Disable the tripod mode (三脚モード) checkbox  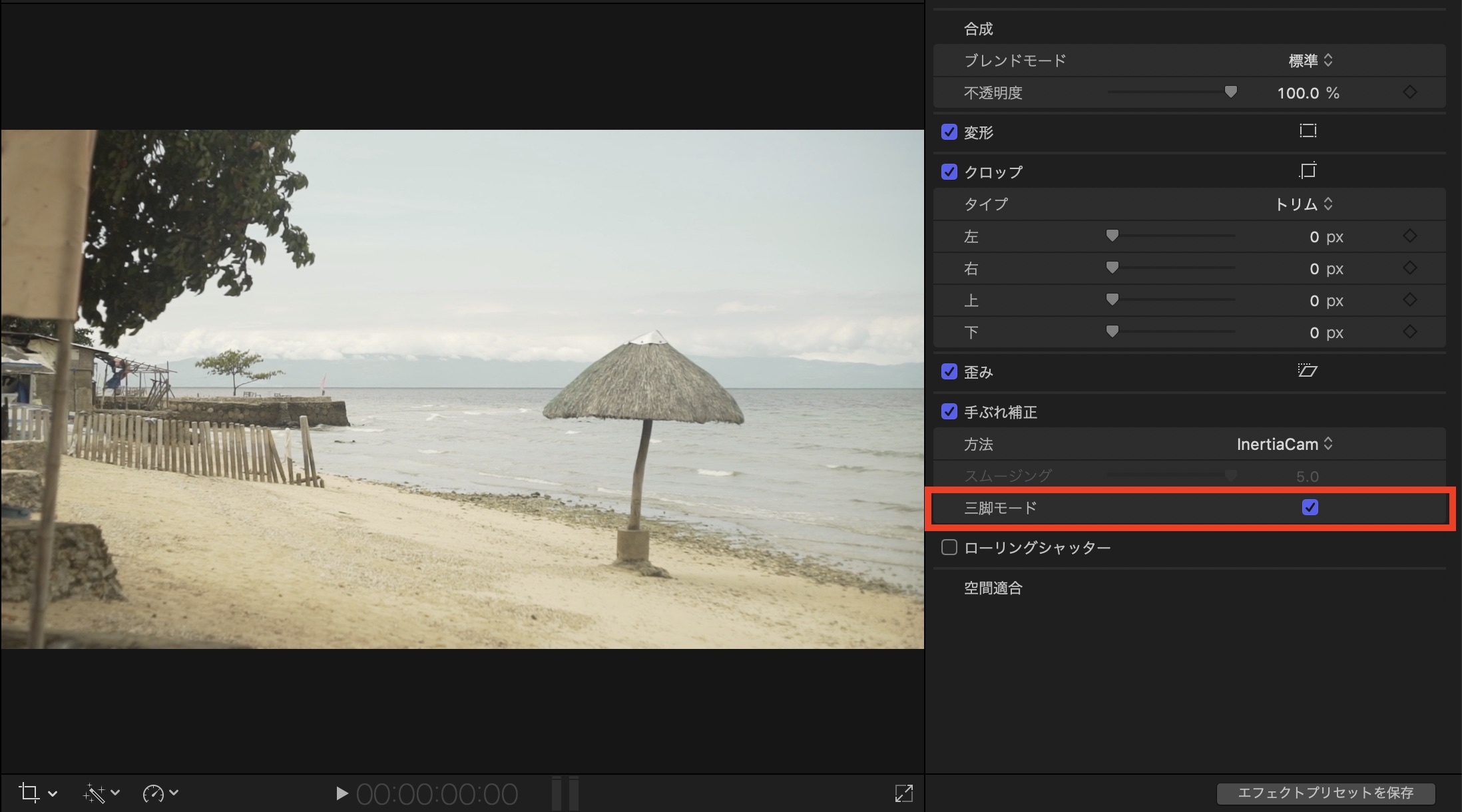pyautogui.click(x=1310, y=508)
